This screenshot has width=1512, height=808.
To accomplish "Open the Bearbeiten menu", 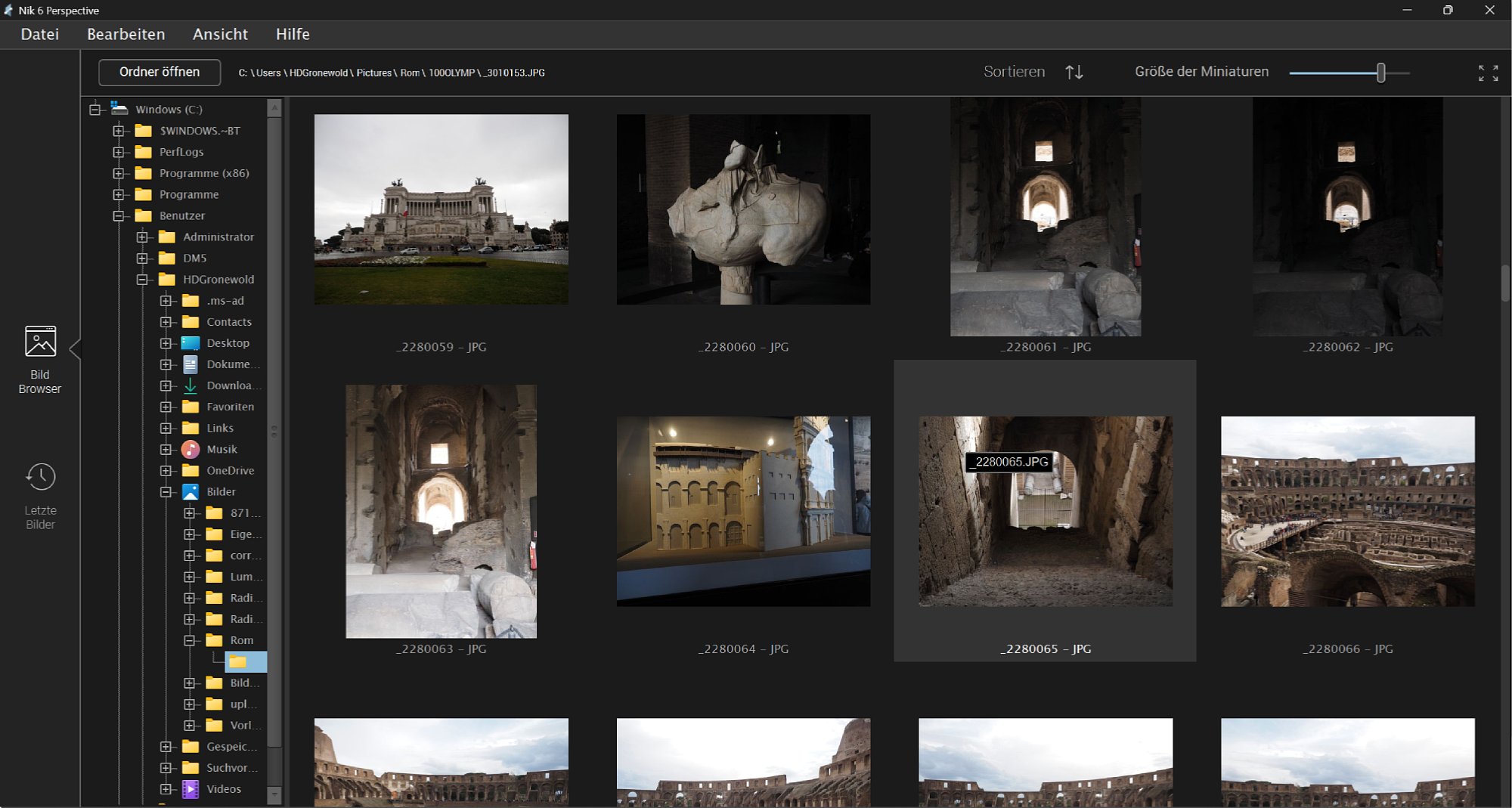I will [125, 34].
